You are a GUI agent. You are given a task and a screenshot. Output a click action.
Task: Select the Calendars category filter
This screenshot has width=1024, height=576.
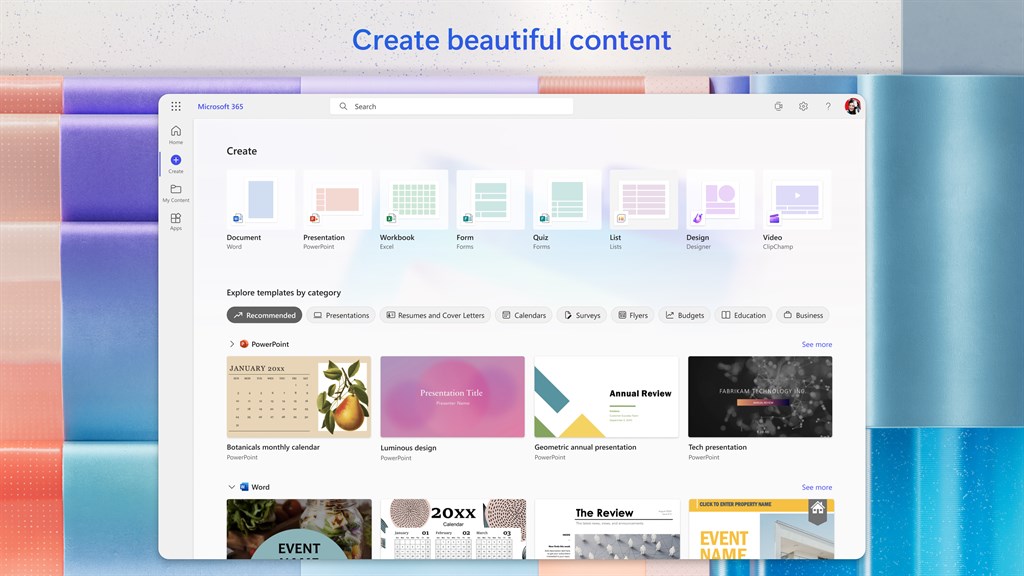524,315
